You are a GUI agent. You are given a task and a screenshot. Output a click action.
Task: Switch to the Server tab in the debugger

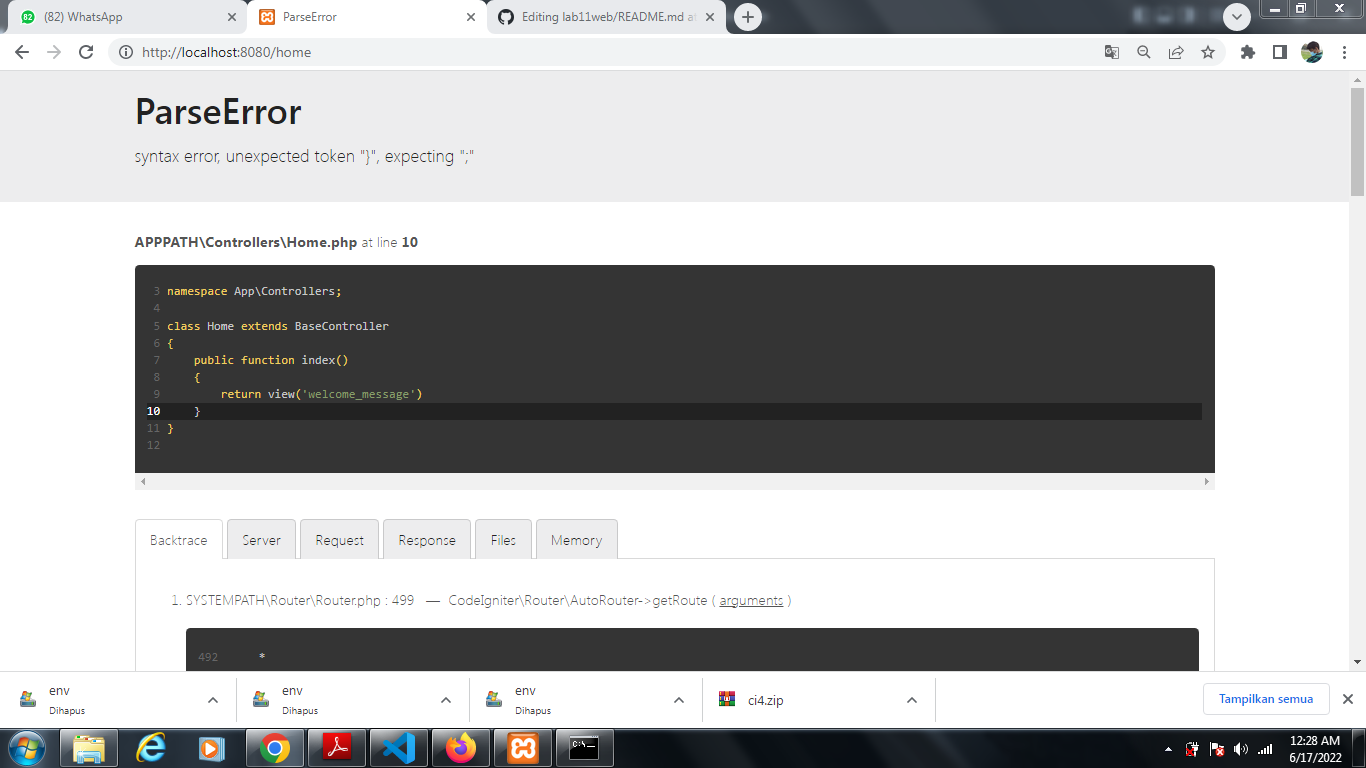[x=261, y=539]
